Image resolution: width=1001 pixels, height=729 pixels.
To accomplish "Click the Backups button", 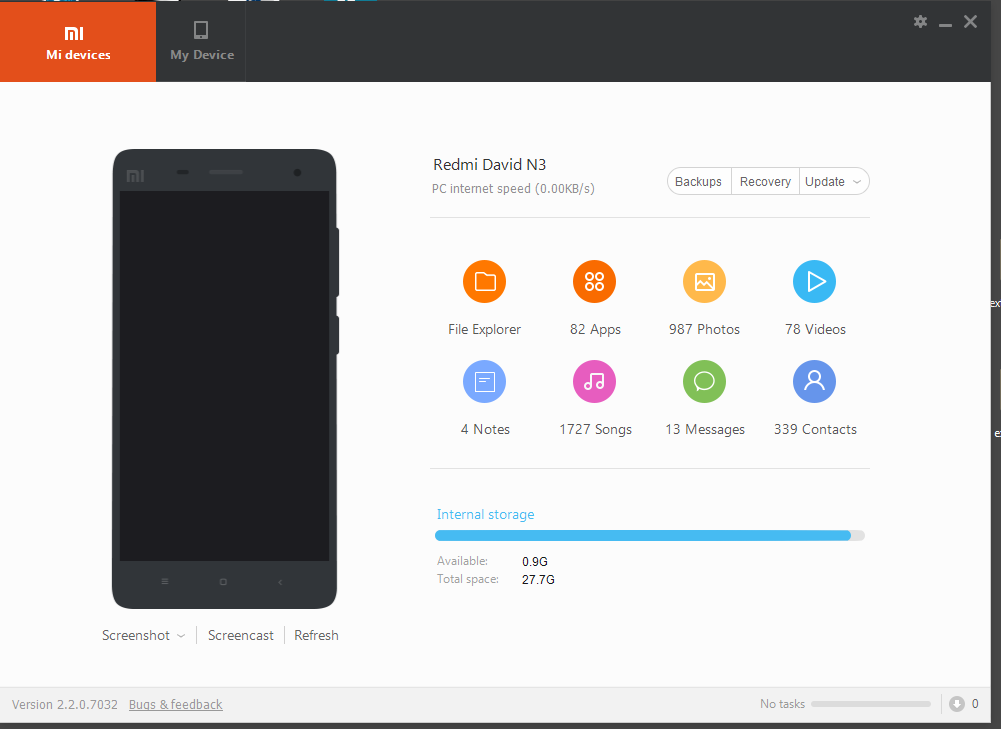I will click(698, 181).
